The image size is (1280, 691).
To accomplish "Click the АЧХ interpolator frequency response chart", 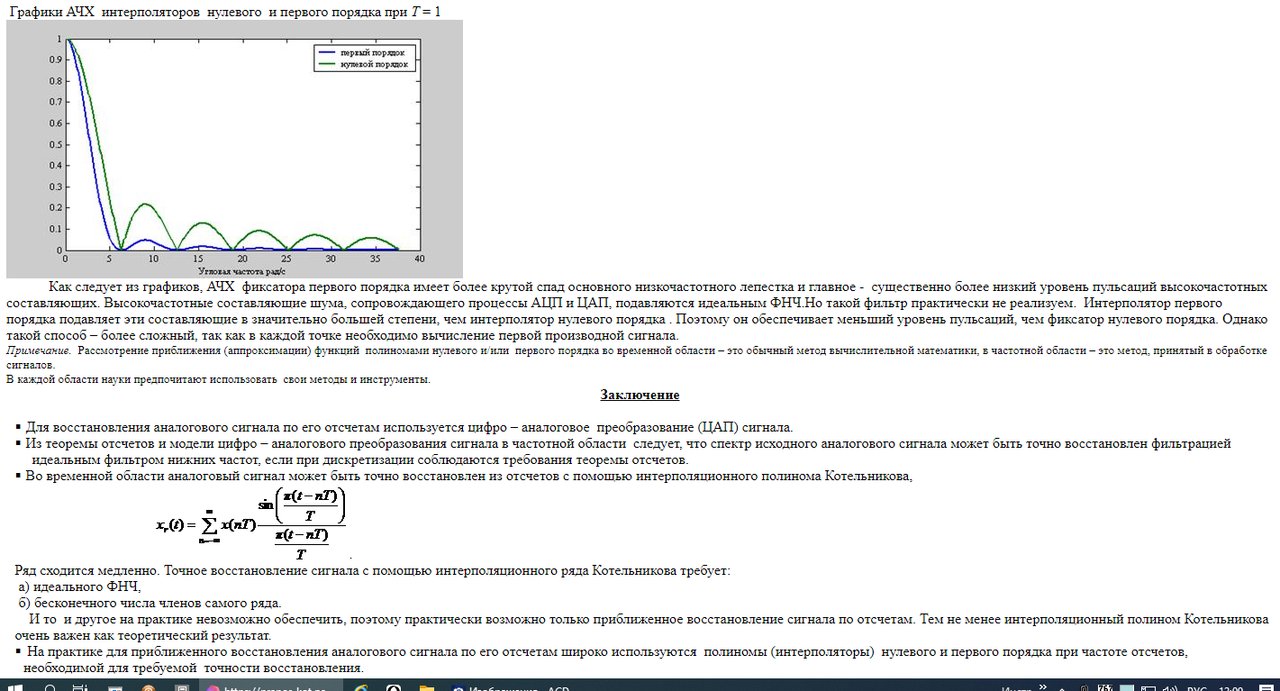I will point(234,149).
